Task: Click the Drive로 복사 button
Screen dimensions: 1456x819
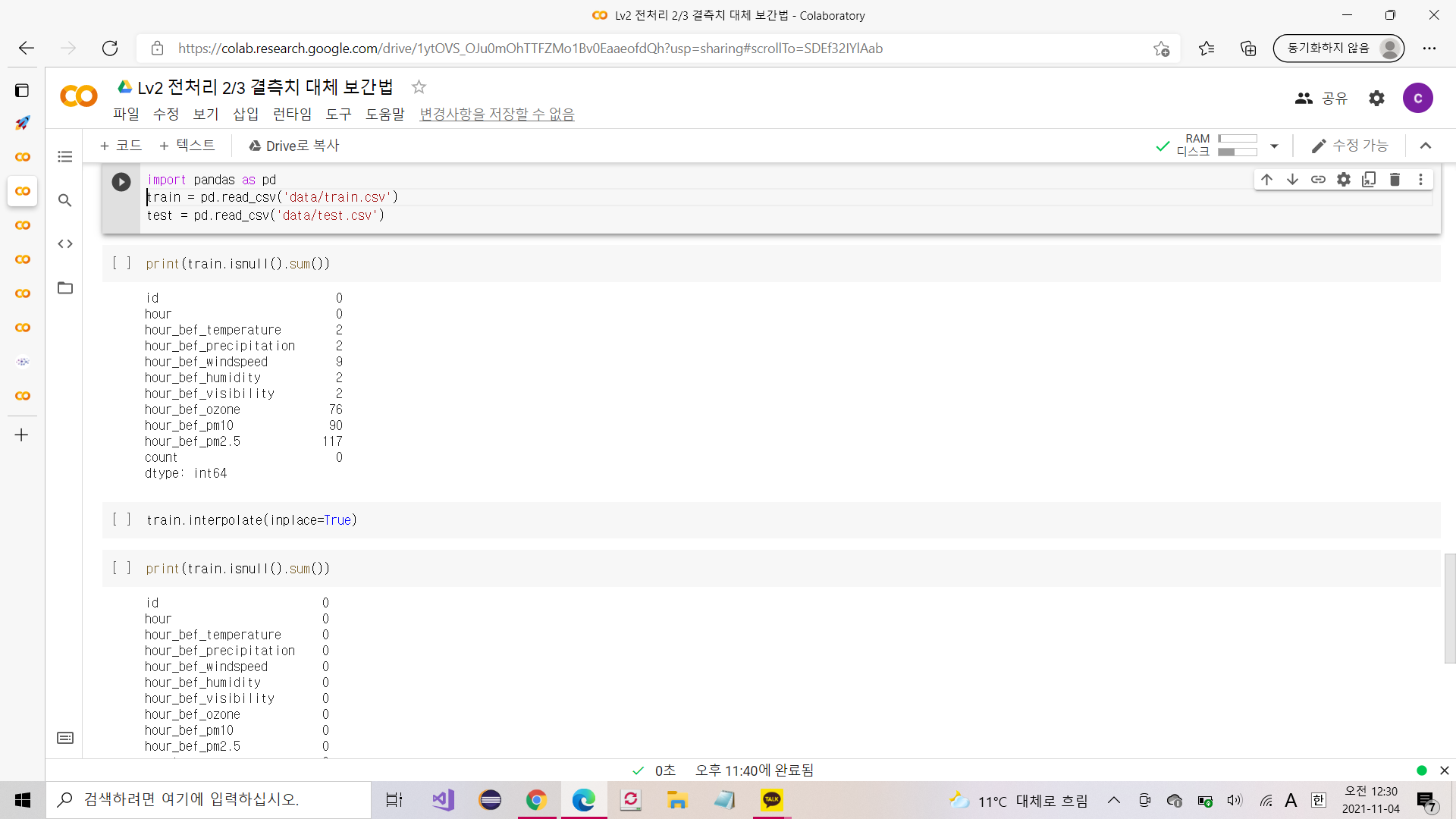Action: (x=293, y=146)
